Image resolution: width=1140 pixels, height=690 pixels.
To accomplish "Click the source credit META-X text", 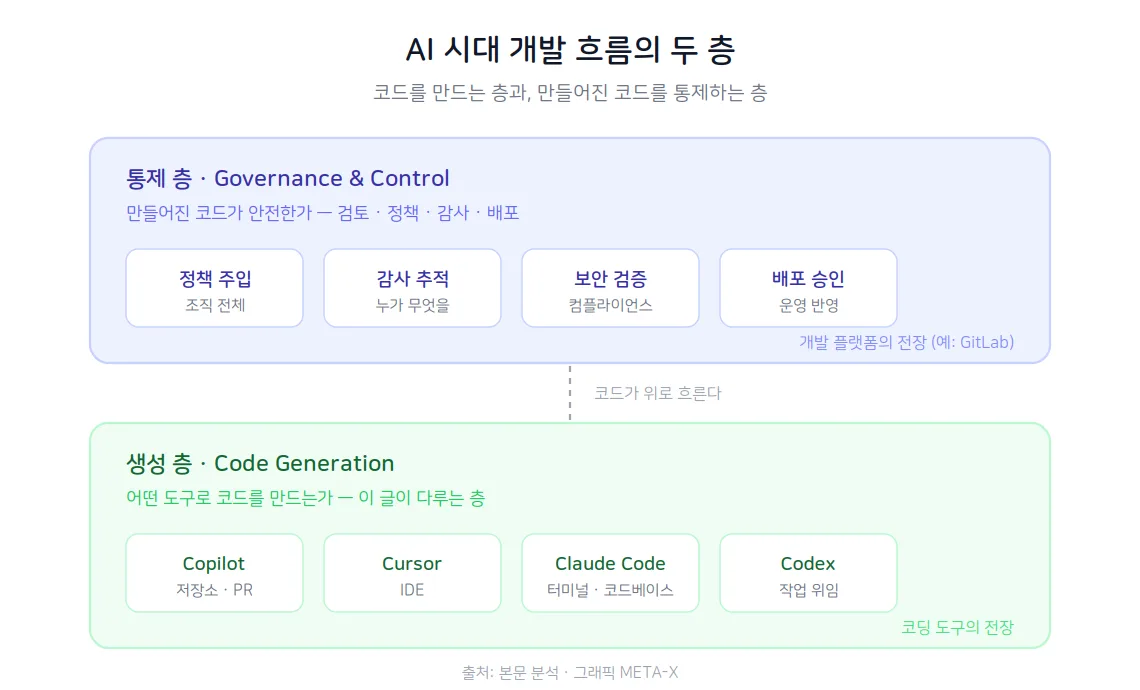I will point(570,672).
